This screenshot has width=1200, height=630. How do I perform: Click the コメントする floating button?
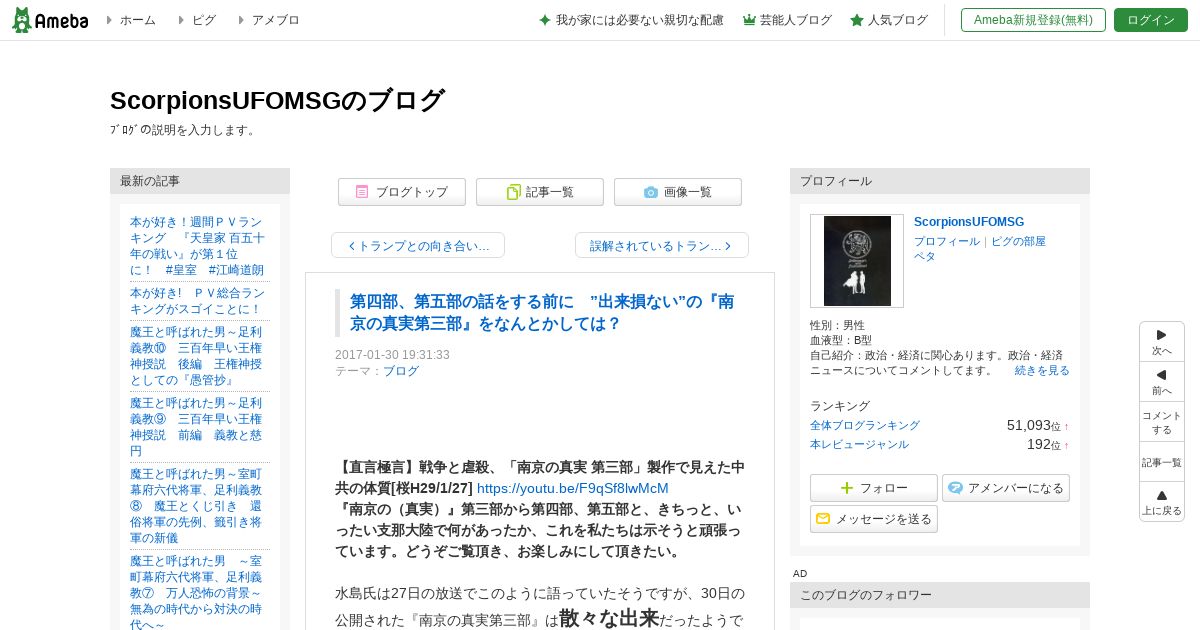[x=1162, y=422]
